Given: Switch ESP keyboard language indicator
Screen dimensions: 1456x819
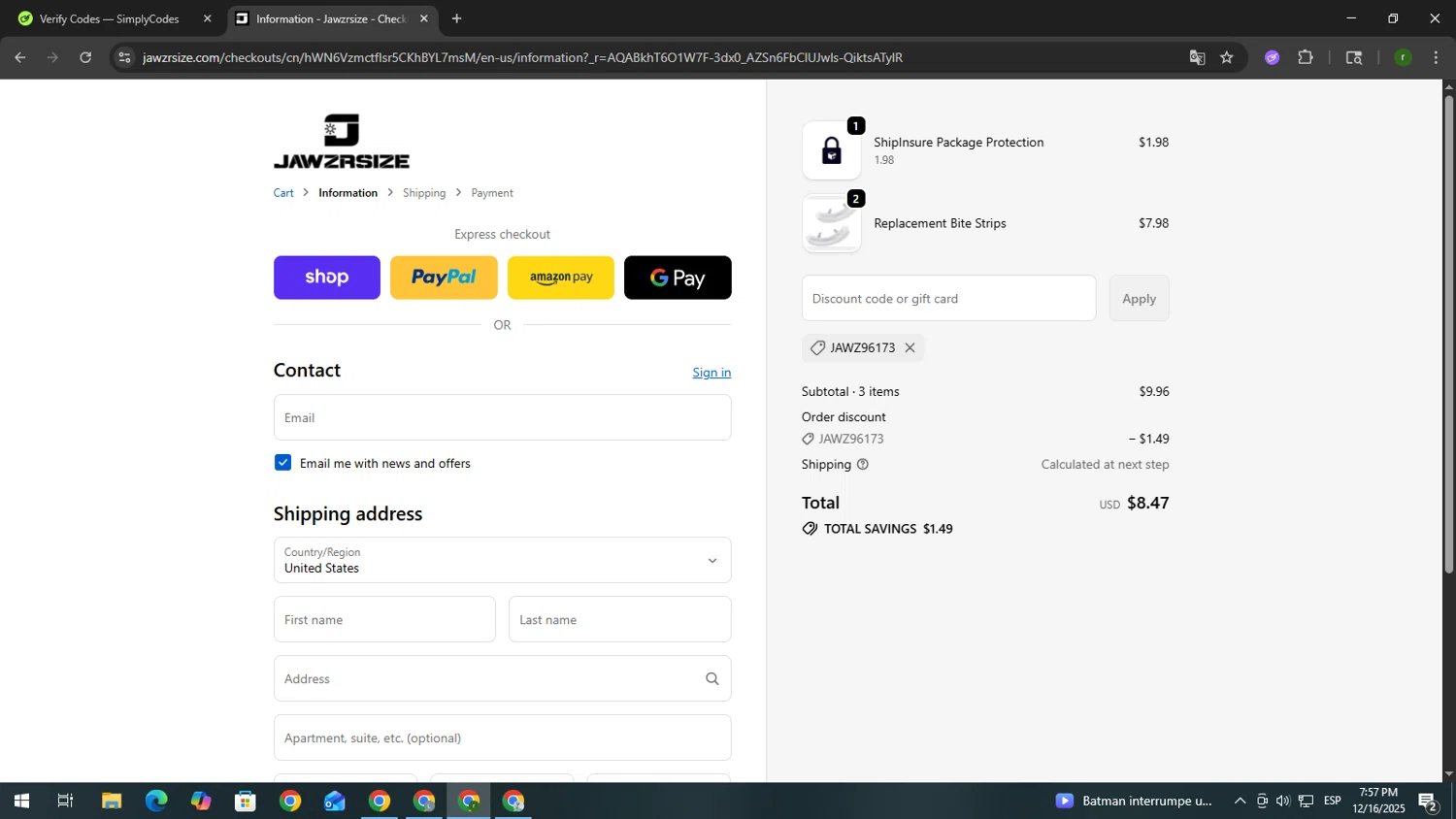Looking at the screenshot, I should click(x=1332, y=801).
